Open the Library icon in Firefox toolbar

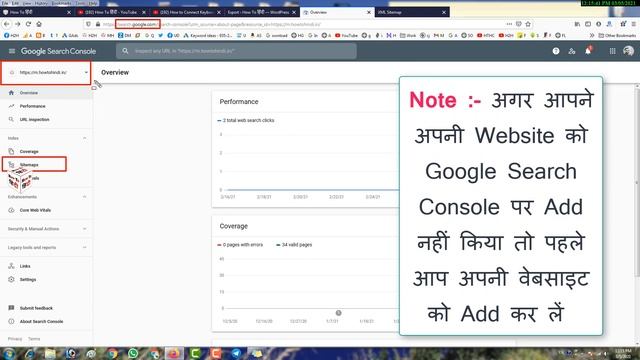coord(577,24)
